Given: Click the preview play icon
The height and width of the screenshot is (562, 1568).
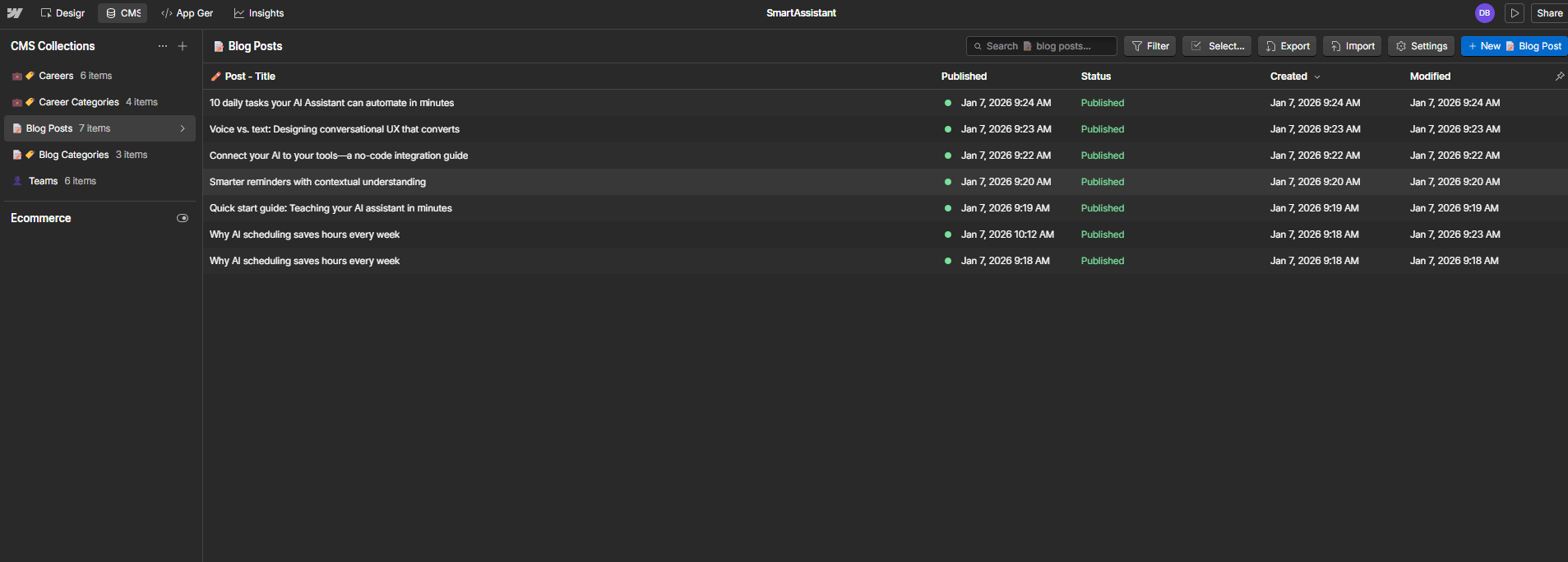Looking at the screenshot, I should 1514,13.
